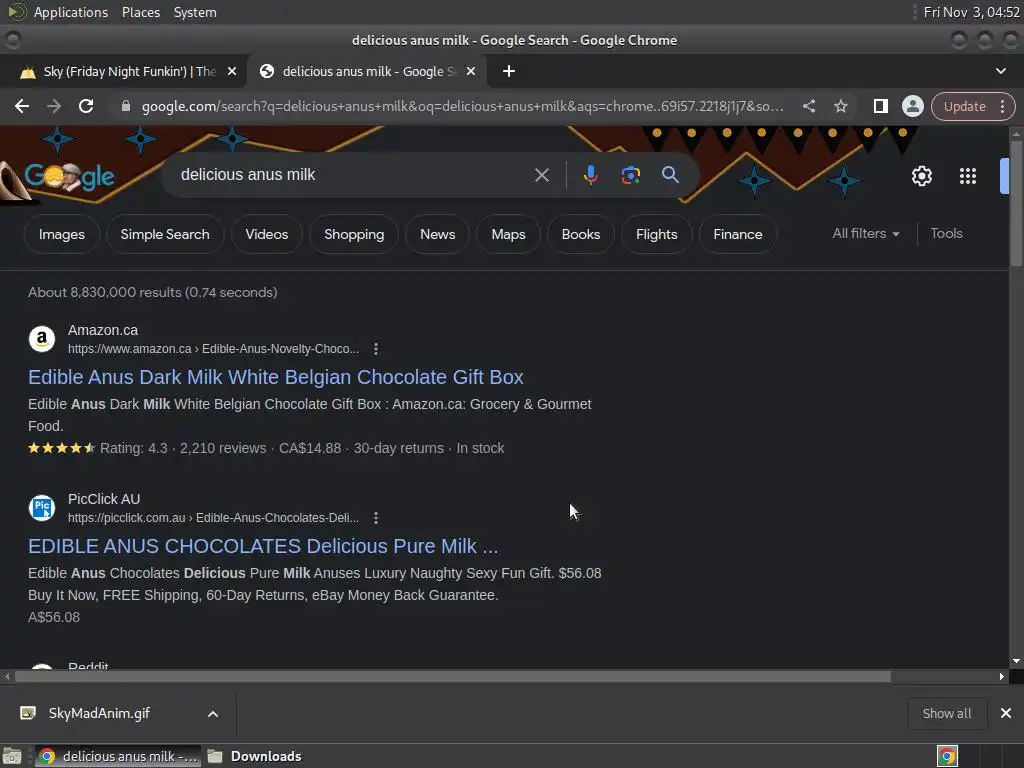Click the Update Chrome button
Image resolution: width=1024 pixels, height=768 pixels.
click(x=965, y=106)
